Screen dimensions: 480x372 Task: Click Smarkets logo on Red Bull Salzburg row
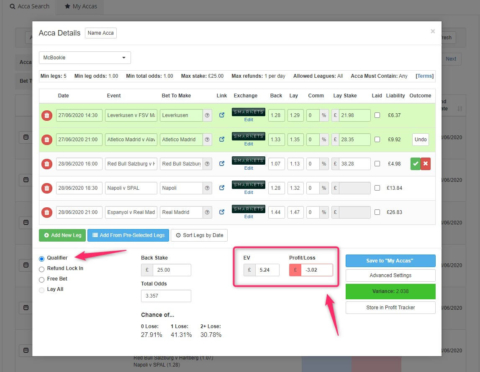point(248,160)
